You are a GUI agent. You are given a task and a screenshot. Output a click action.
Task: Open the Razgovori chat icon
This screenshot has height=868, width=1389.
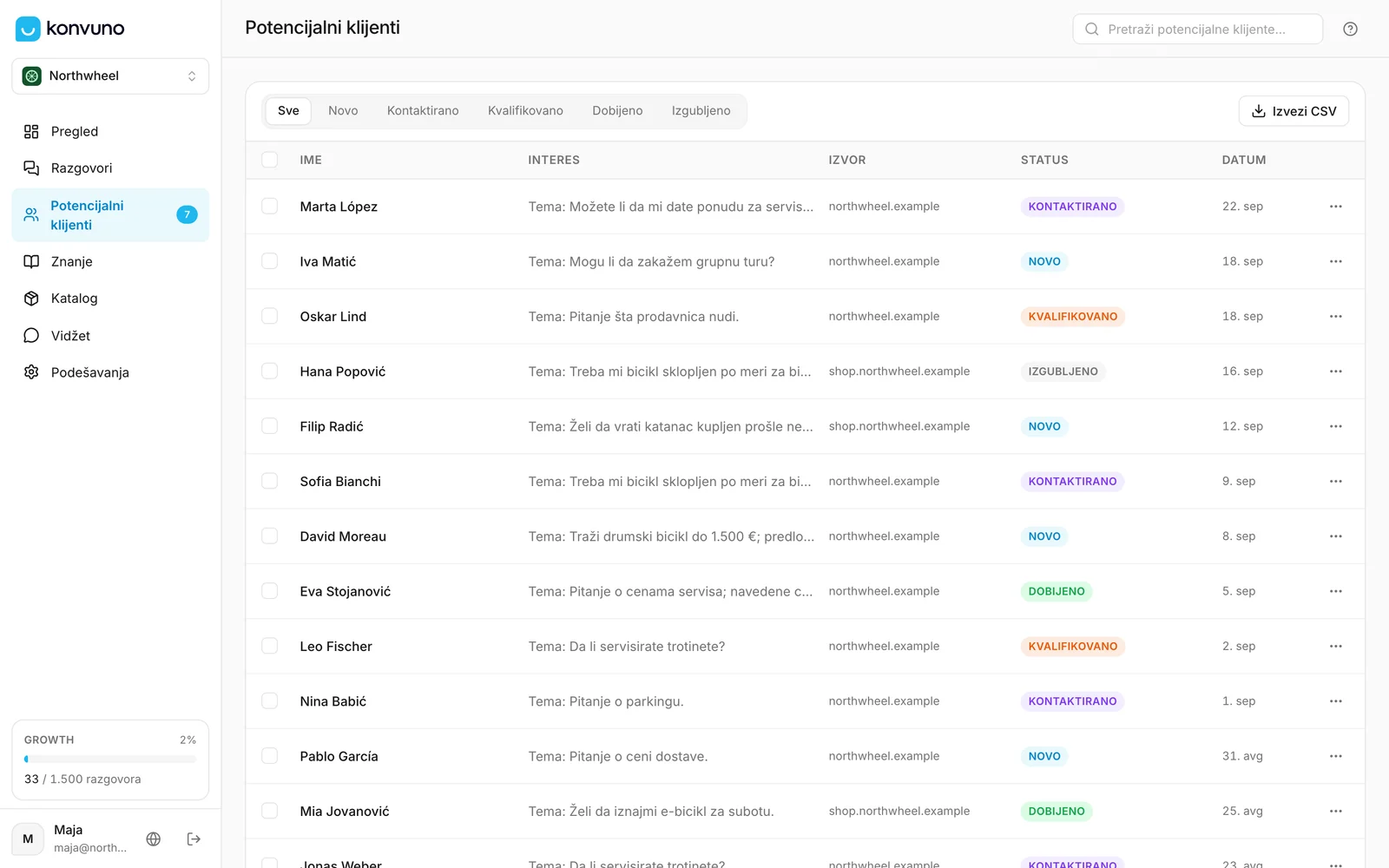(31, 168)
